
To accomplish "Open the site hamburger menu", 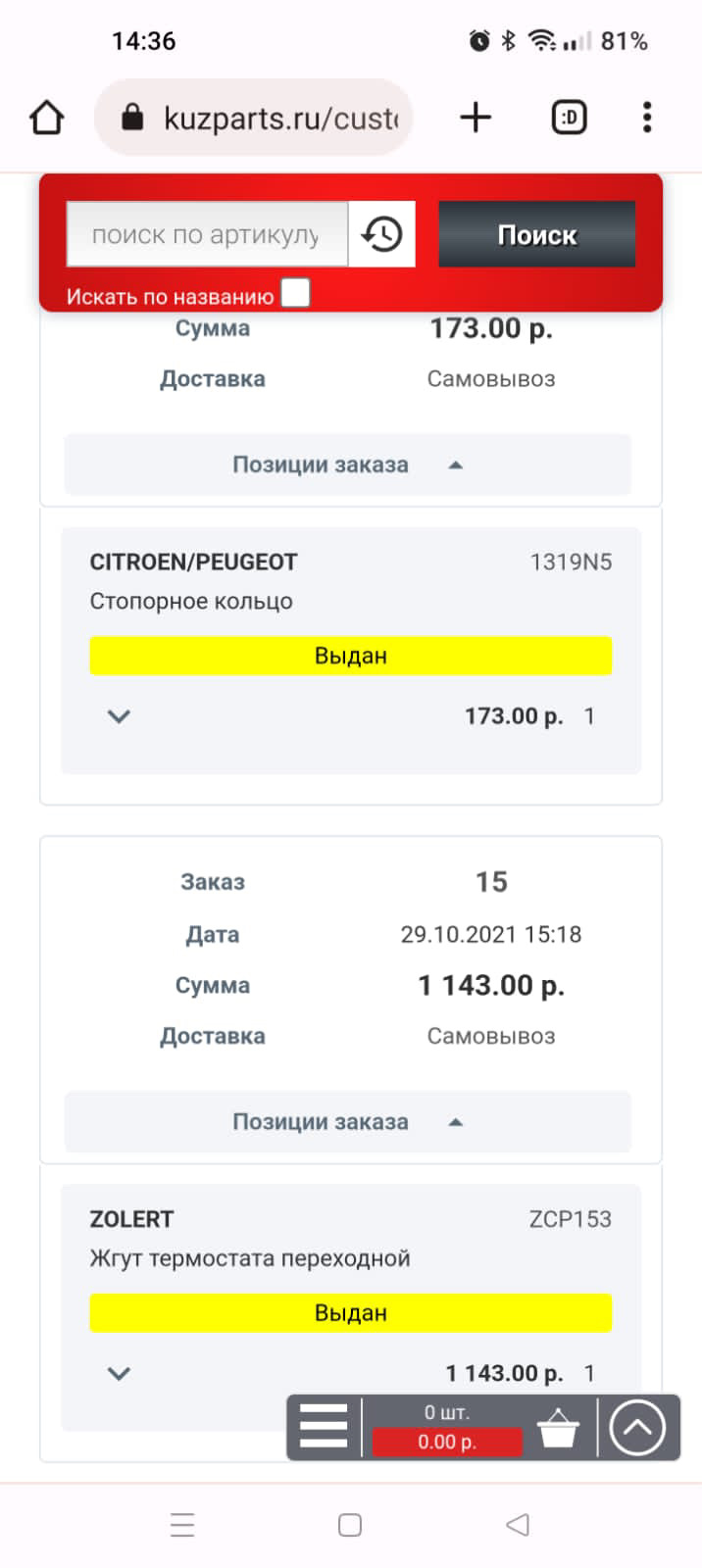I will [x=324, y=1428].
